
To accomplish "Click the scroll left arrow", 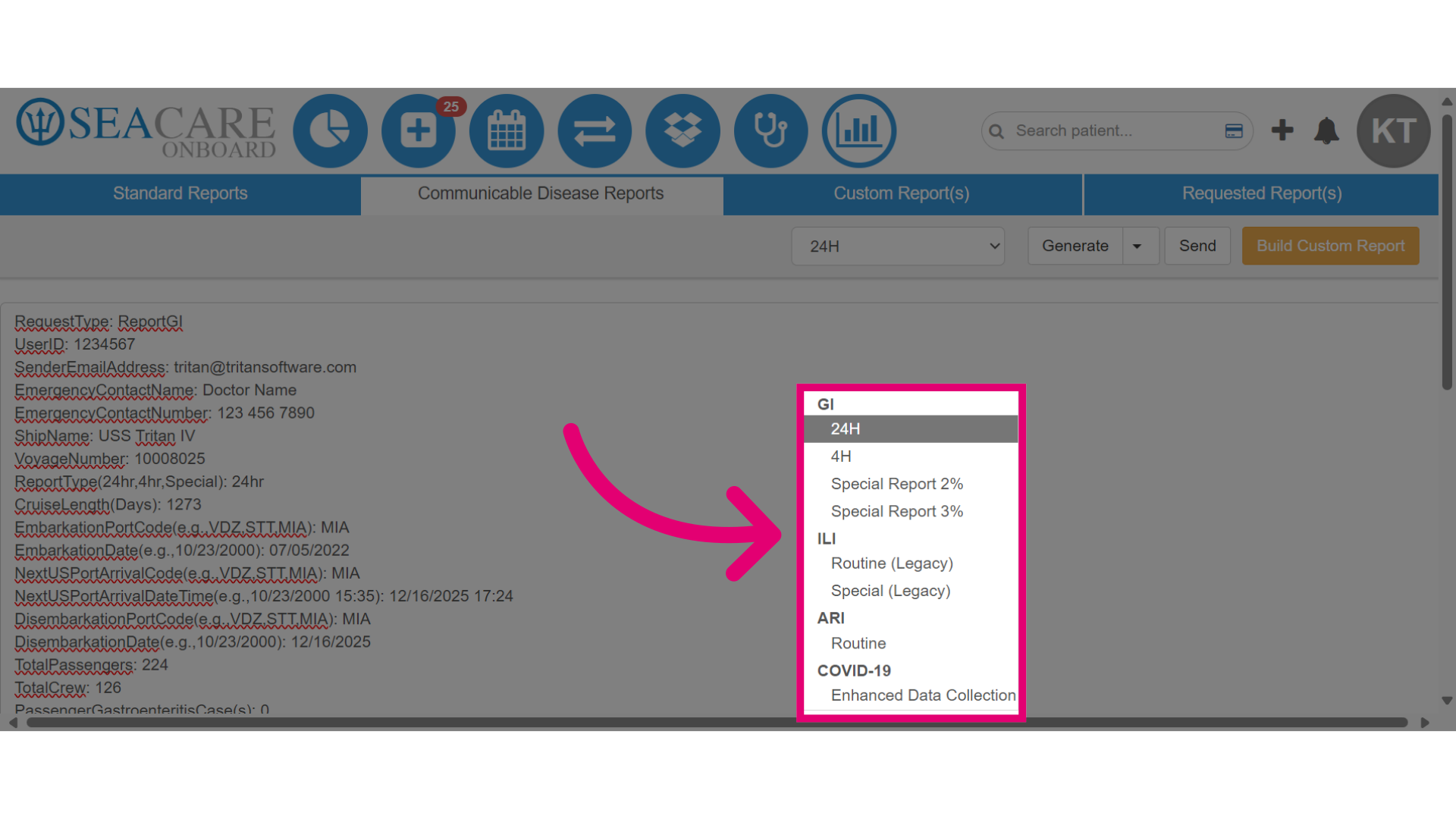I will (x=13, y=723).
